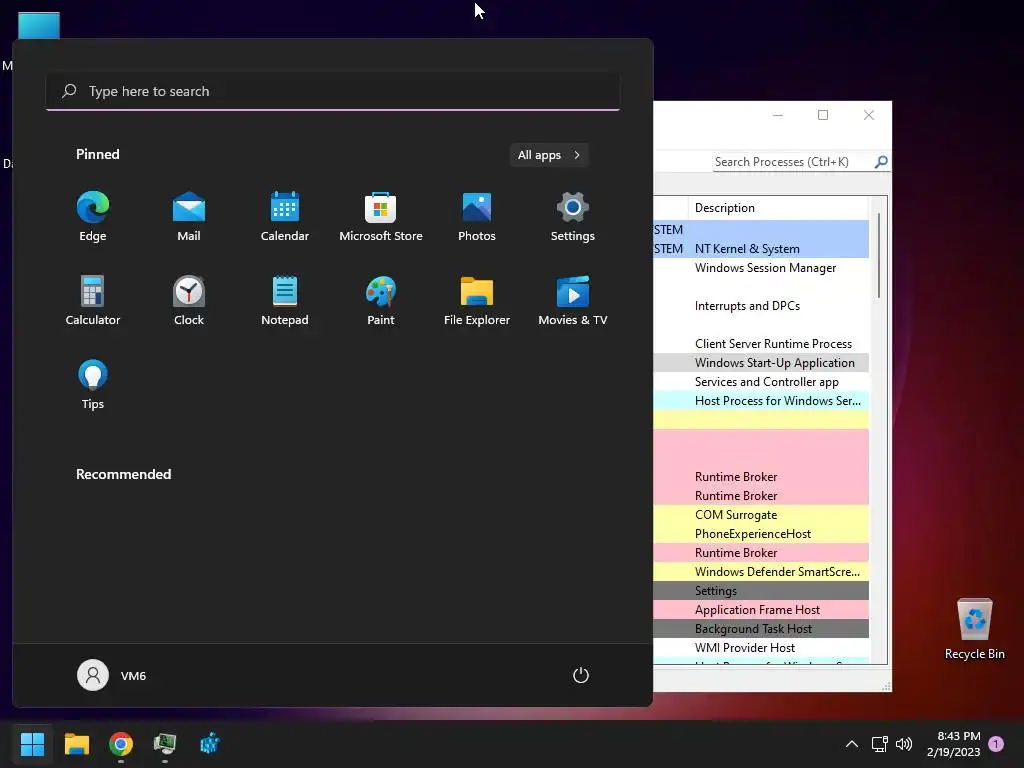Select the PhoneExperienceHost row
This screenshot has width=1024, height=768.
click(761, 534)
